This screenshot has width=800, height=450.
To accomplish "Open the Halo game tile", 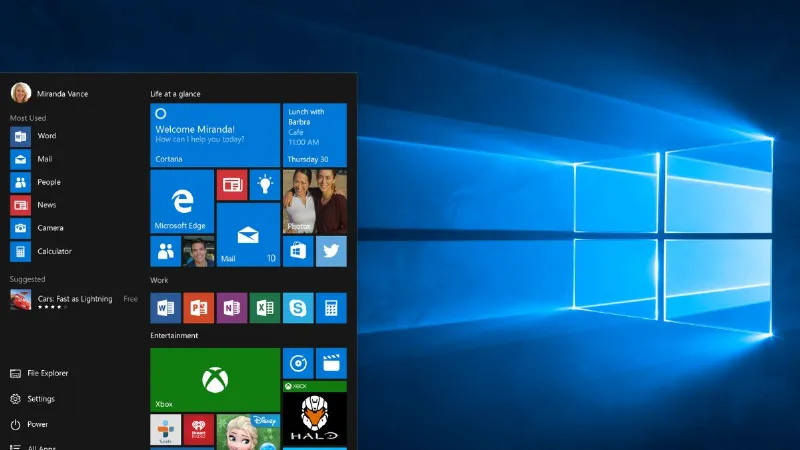I will click(315, 413).
